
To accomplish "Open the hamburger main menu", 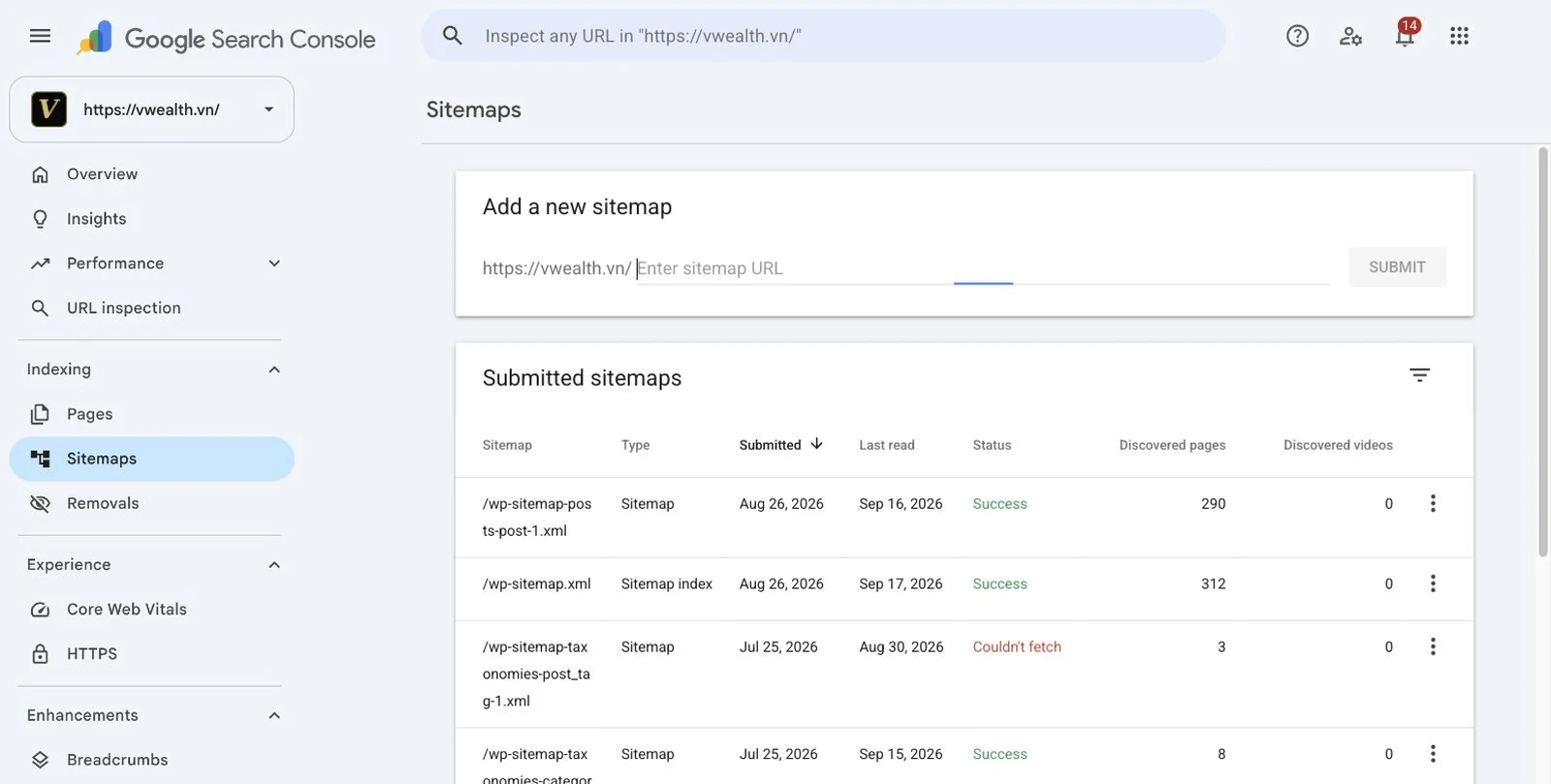I will point(40,36).
